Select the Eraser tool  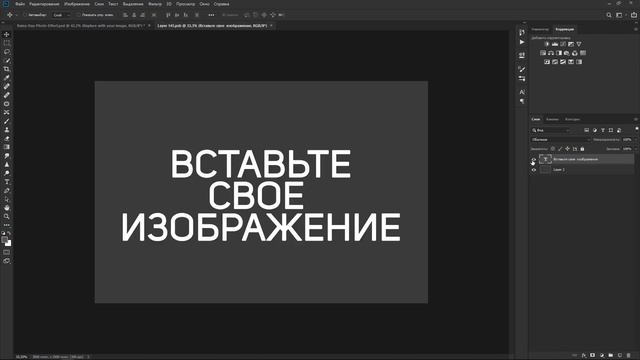point(7,138)
